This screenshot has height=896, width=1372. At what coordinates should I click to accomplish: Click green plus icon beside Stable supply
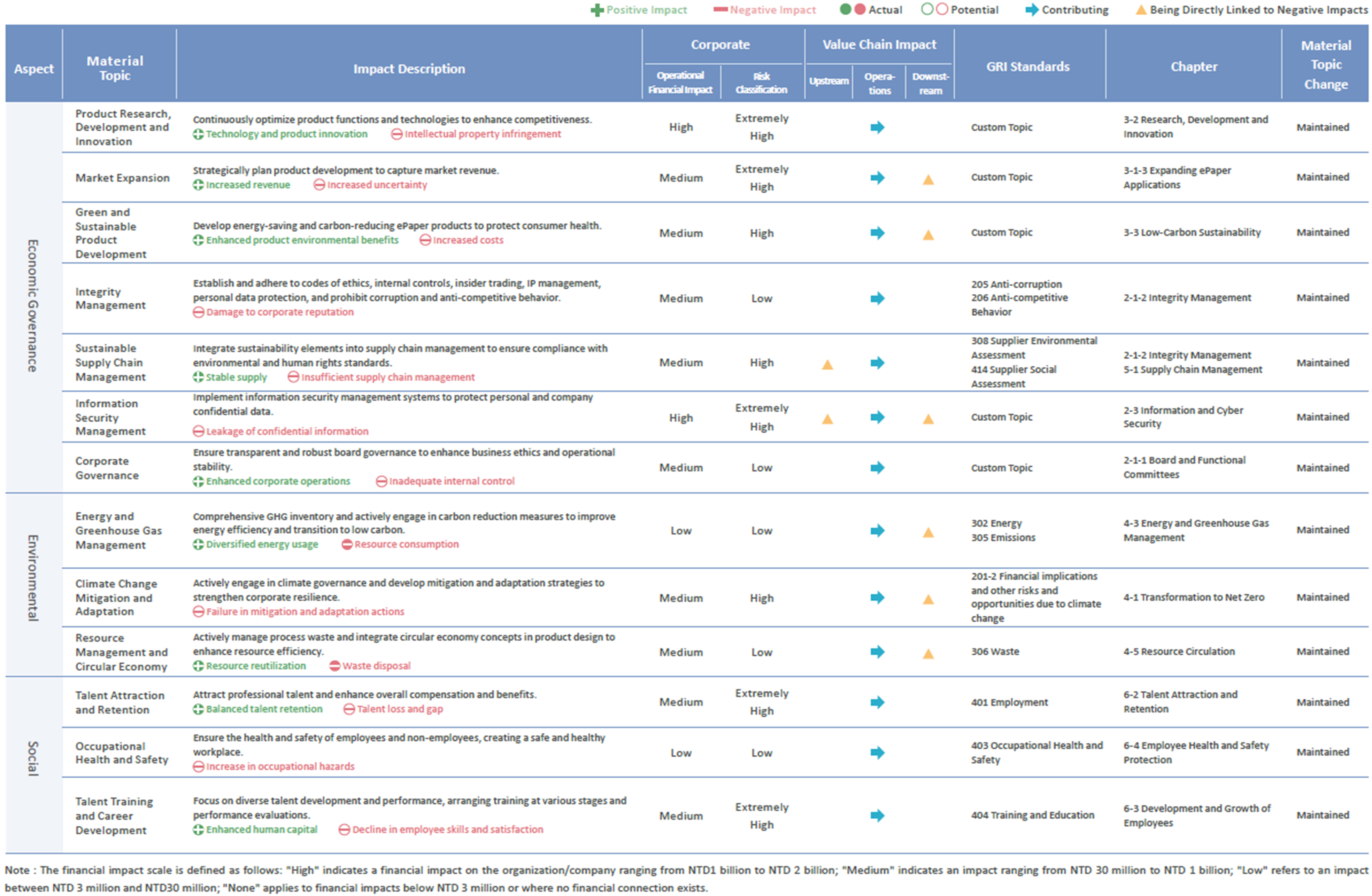(x=198, y=377)
